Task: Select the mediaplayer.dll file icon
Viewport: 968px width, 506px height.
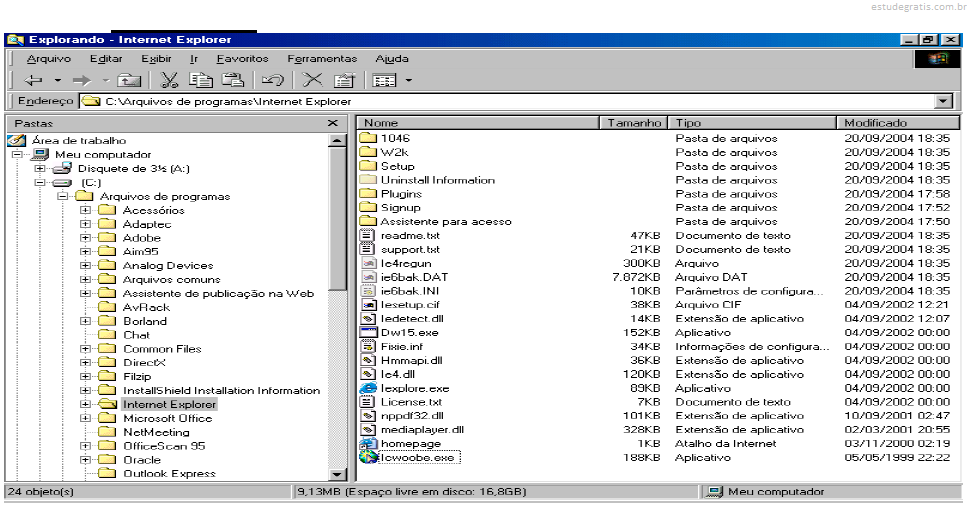Action: (x=368, y=429)
